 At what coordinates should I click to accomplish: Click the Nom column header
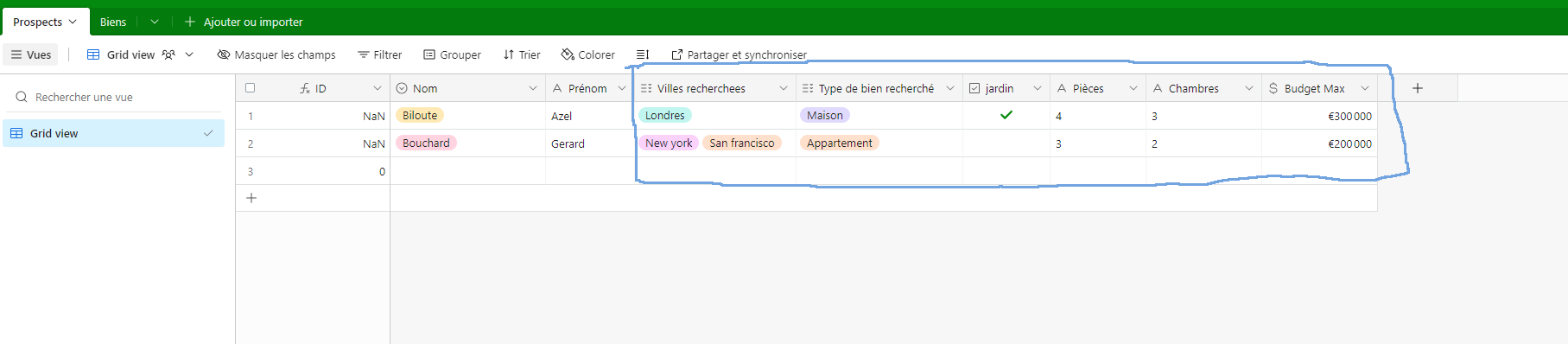point(467,88)
